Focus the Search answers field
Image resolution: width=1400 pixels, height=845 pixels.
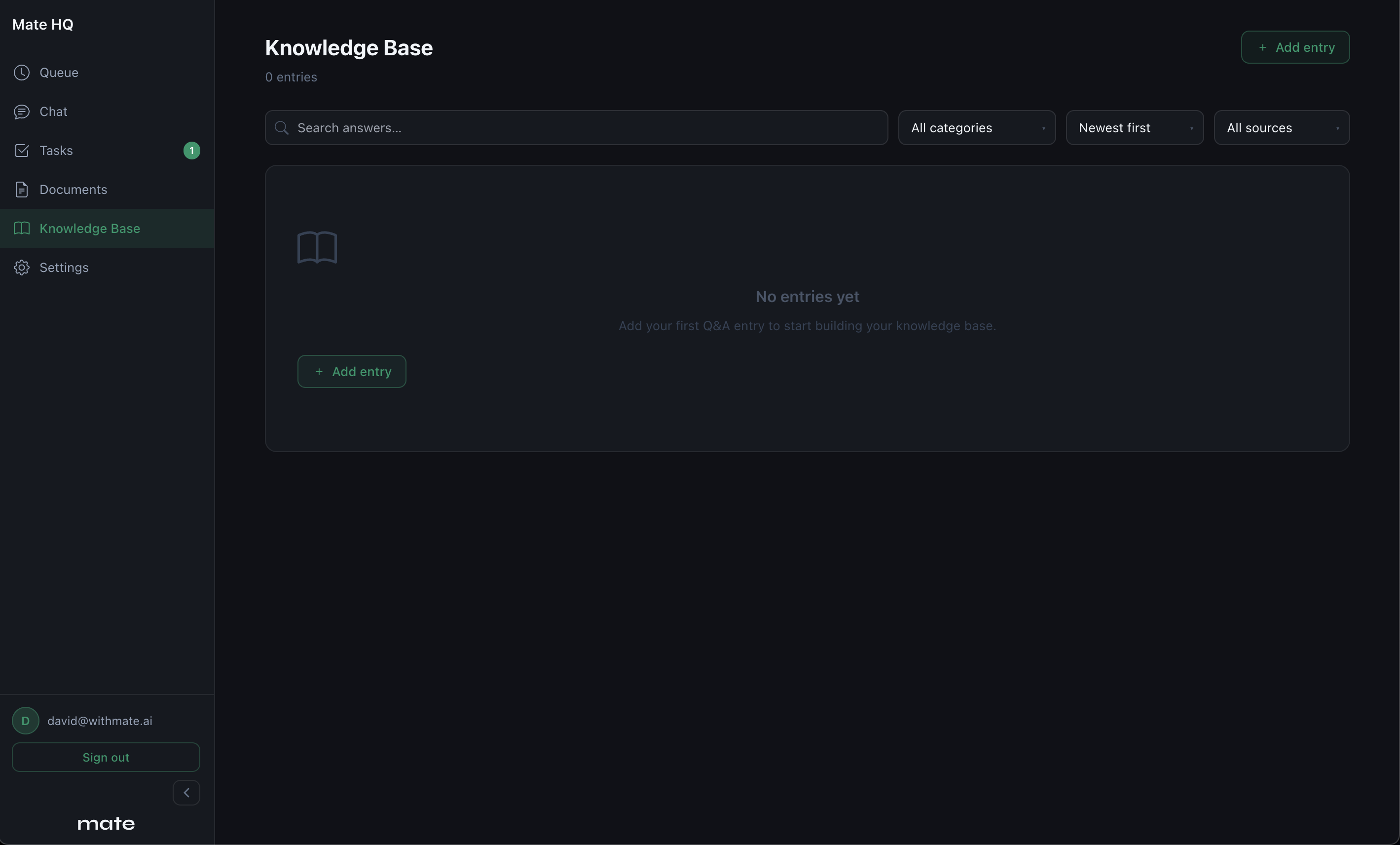576,127
